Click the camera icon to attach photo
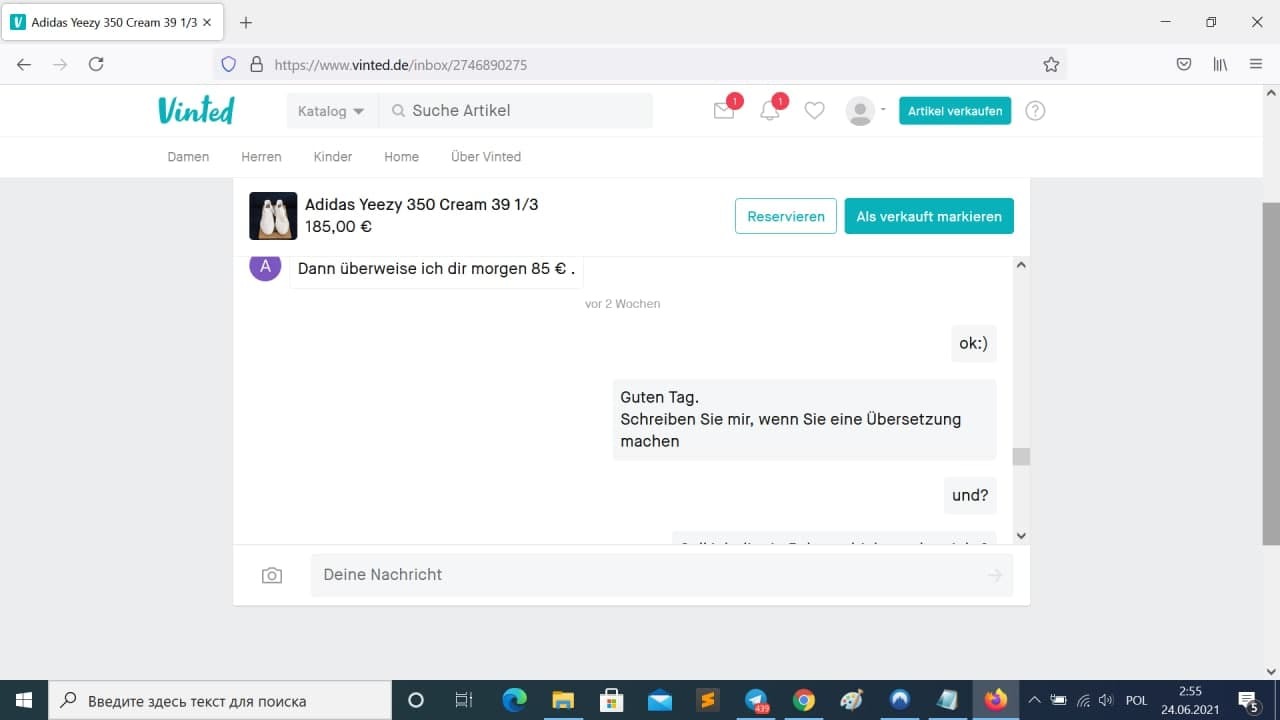This screenshot has height=720, width=1280. coord(272,575)
